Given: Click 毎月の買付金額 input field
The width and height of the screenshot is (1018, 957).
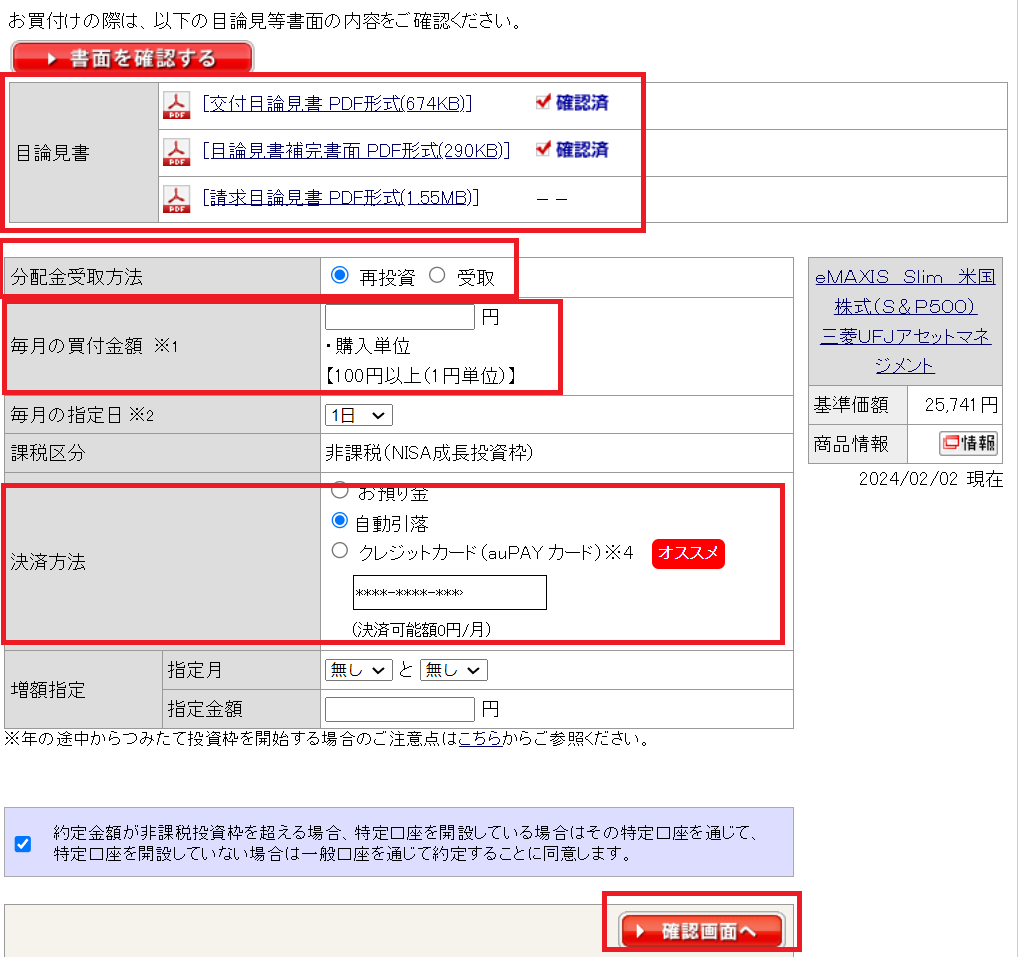Looking at the screenshot, I should pyautogui.click(x=400, y=317).
